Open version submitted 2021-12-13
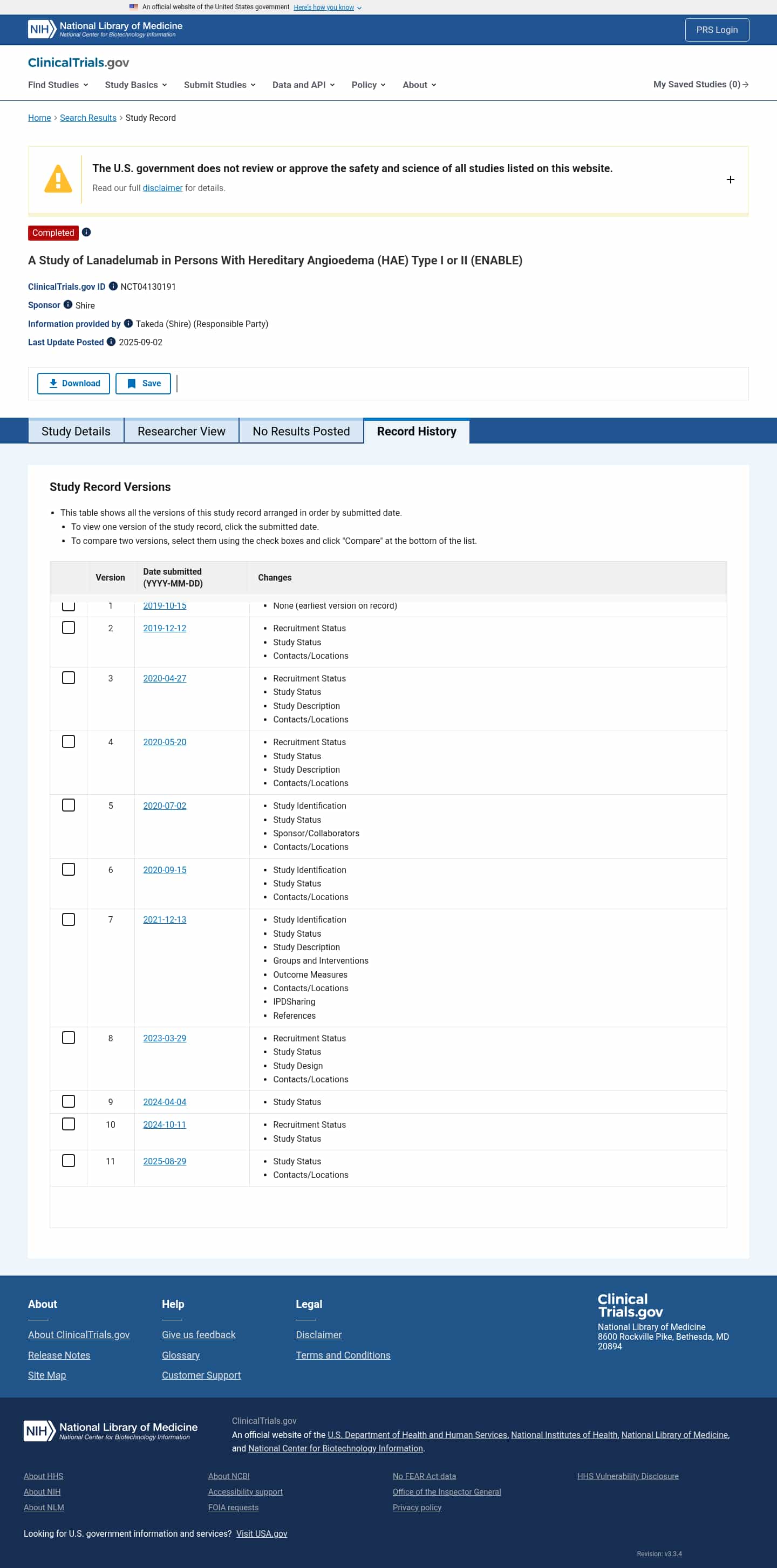Screen dimensions: 777x1568 point(165,919)
